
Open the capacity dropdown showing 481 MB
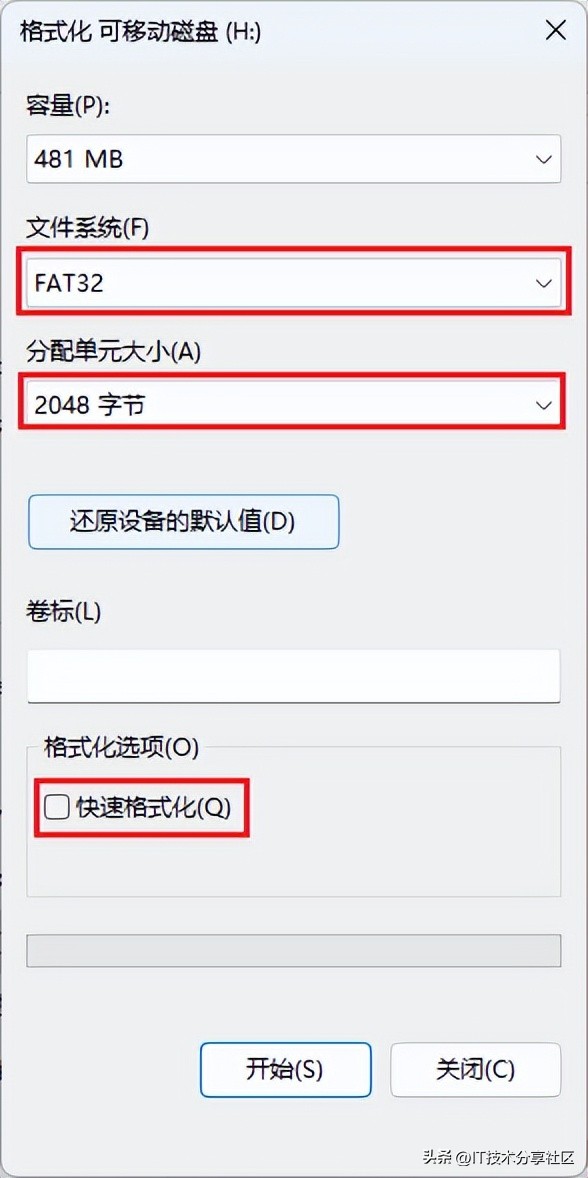pyautogui.click(x=293, y=159)
